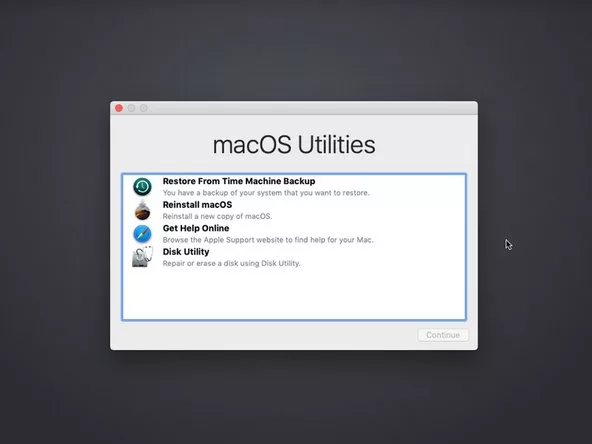Choose the Reinstall macOS installer icon
The height and width of the screenshot is (444, 592).
coord(142,210)
